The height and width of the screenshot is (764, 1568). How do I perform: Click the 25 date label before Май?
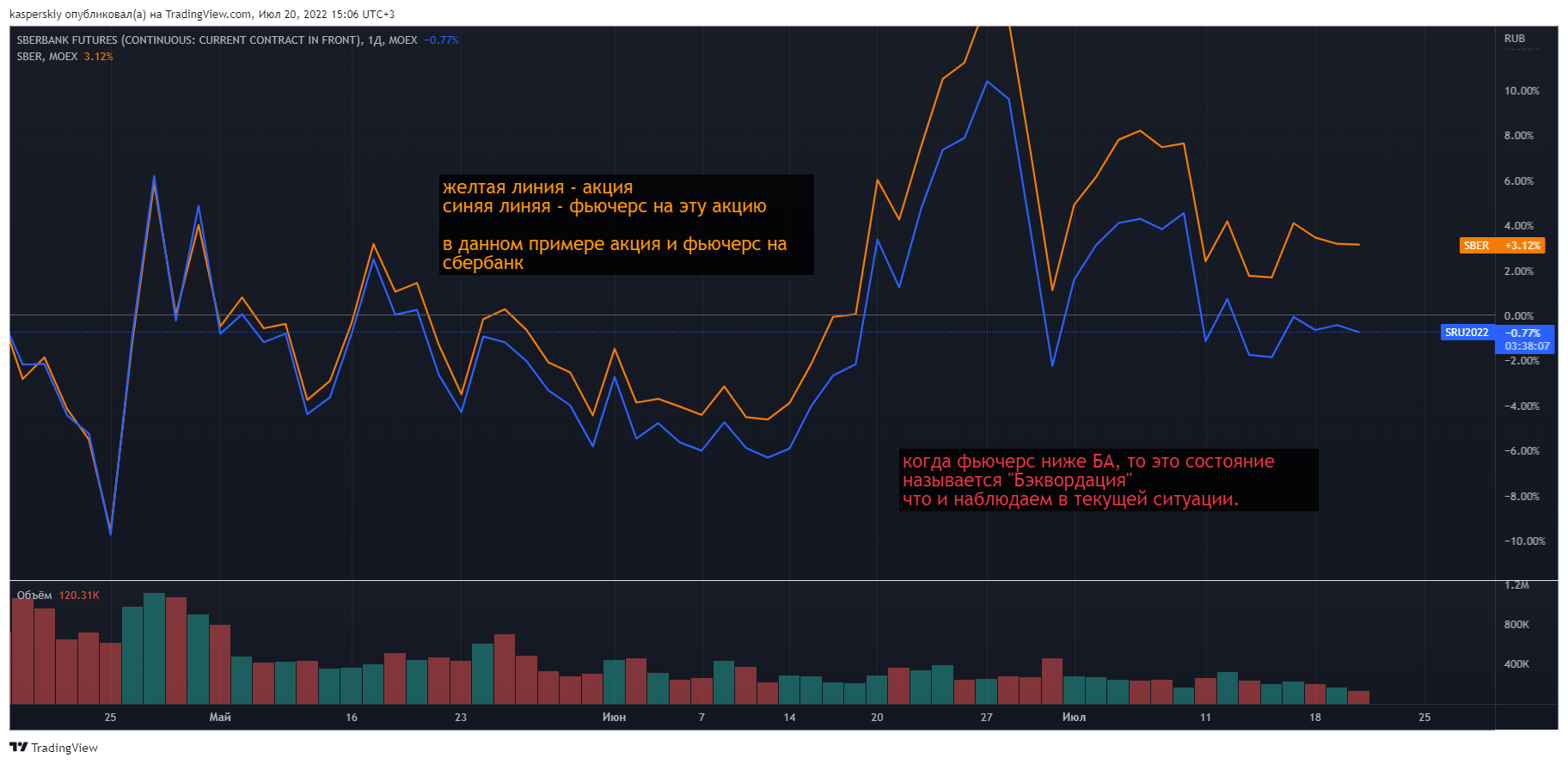point(110,718)
